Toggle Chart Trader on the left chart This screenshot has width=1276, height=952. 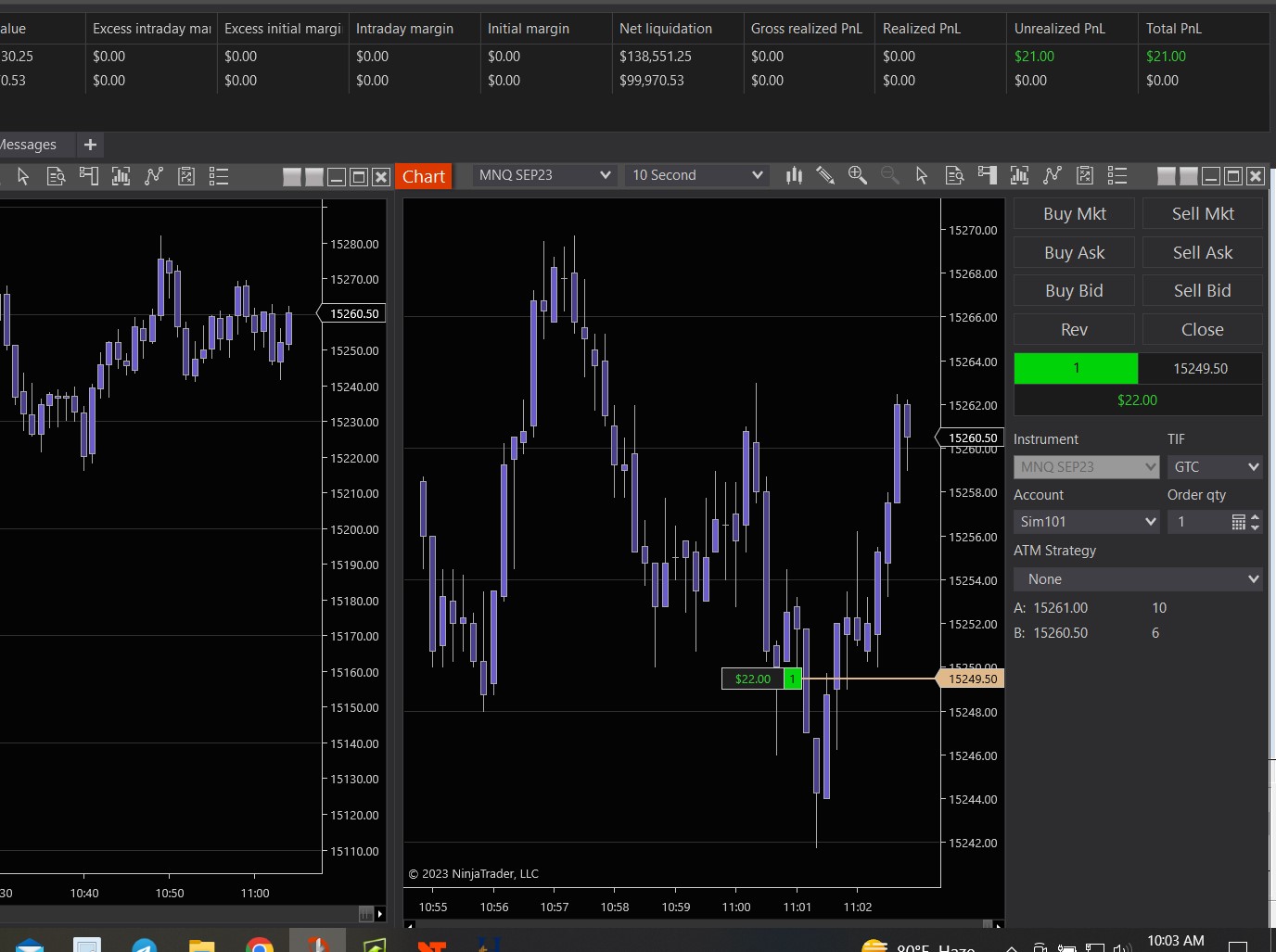[89, 176]
